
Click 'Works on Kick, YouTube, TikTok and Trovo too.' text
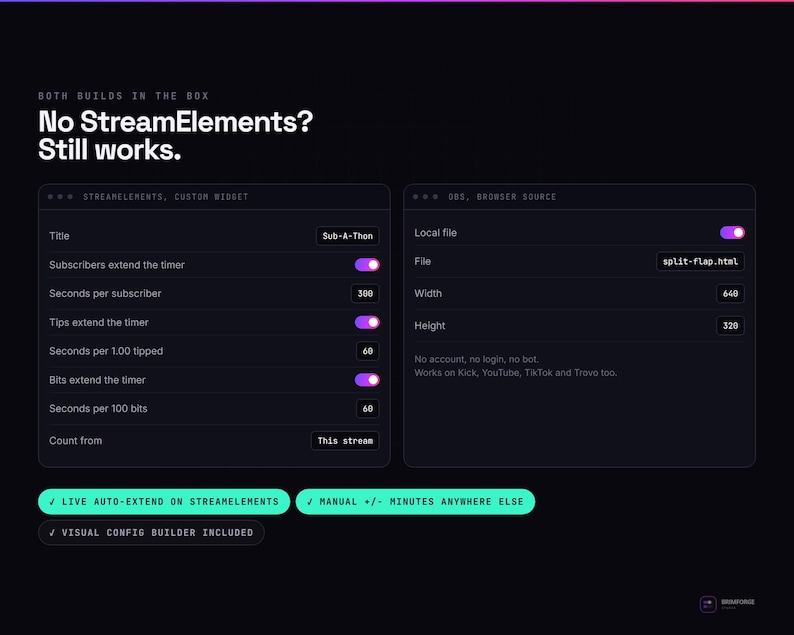tap(515, 373)
